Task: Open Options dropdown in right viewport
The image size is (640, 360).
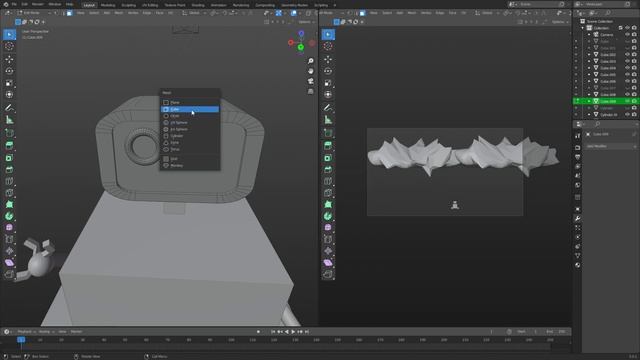Action: pyautogui.click(x=560, y=22)
